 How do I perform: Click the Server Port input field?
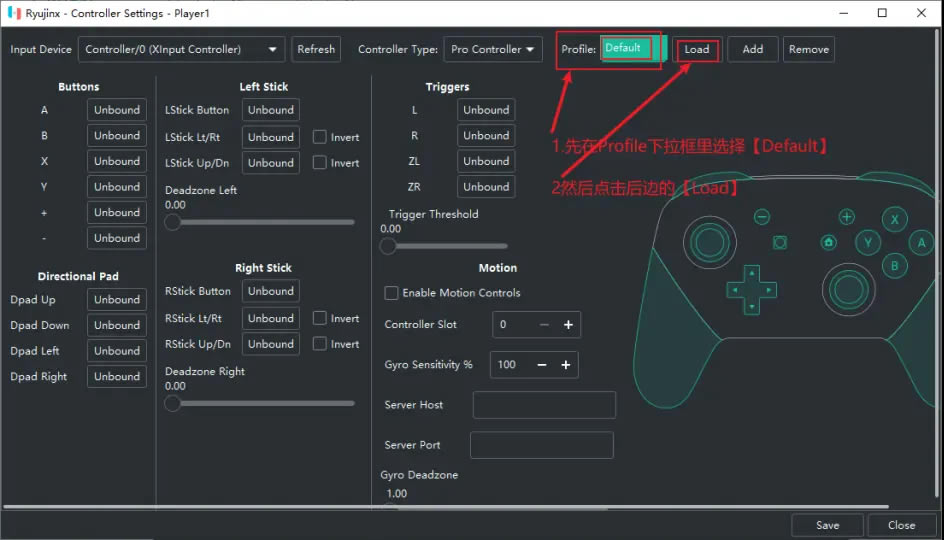[x=542, y=445]
